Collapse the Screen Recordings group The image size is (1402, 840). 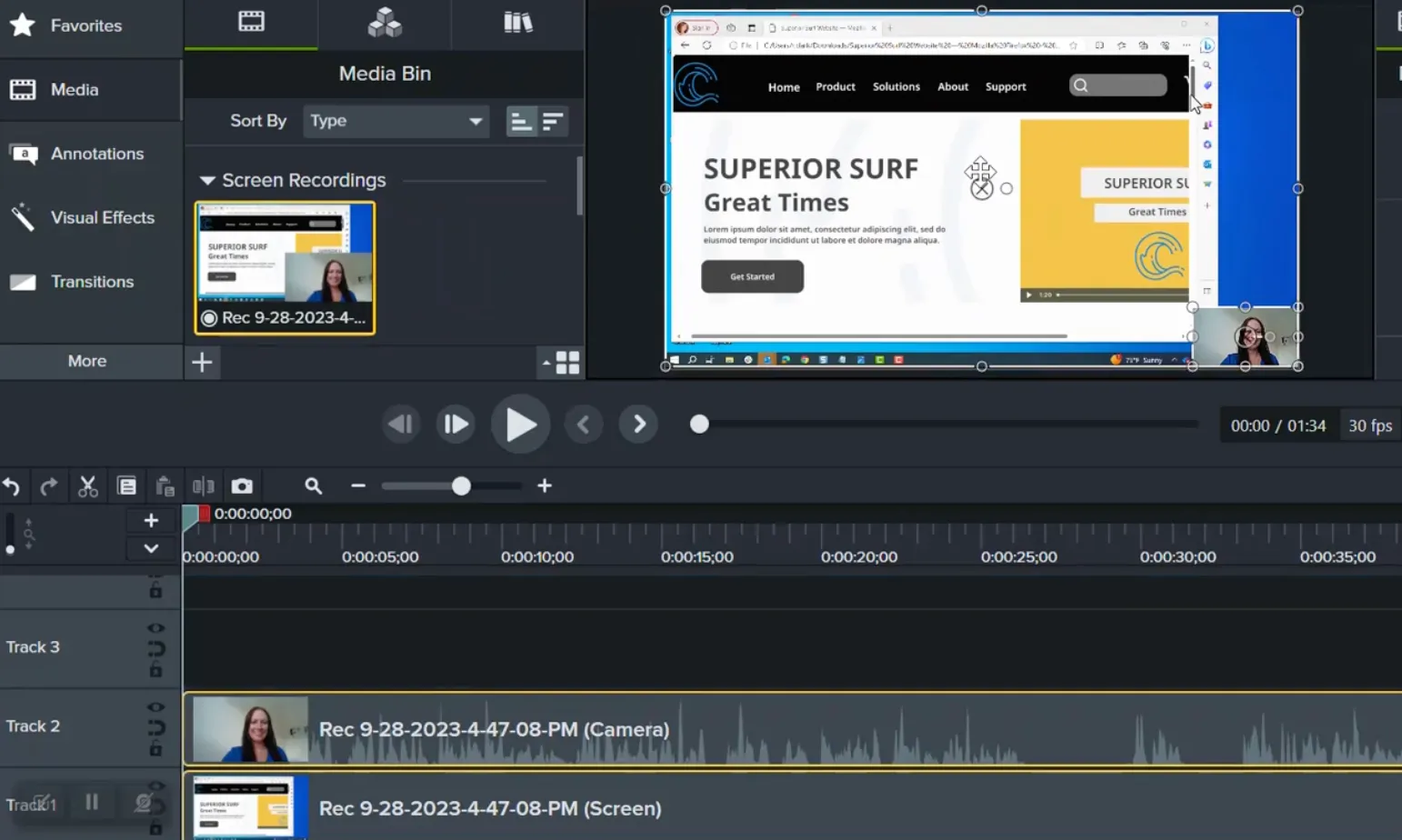click(207, 180)
